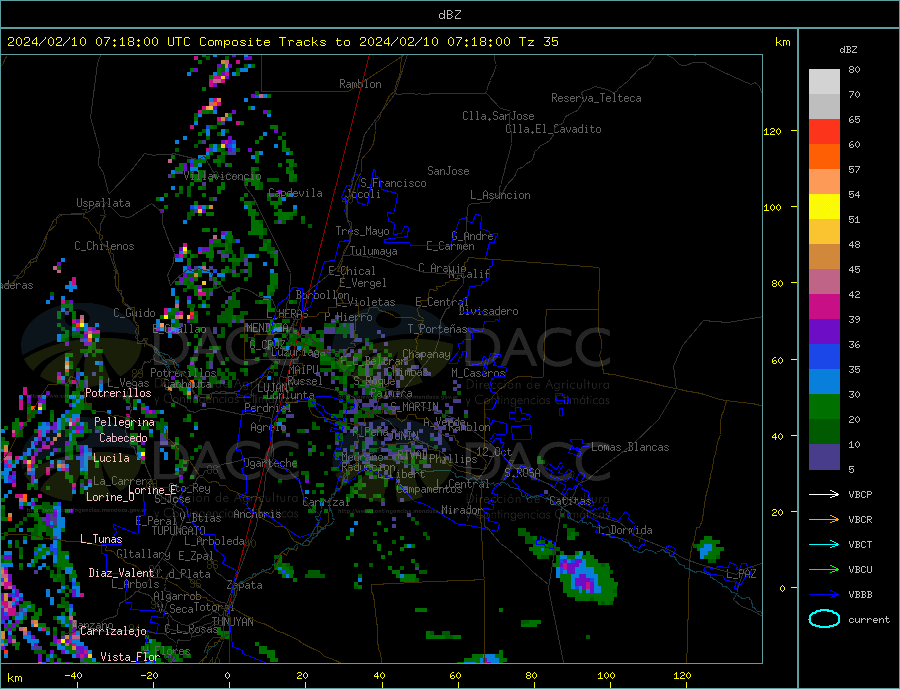Select the slate-purple bottom dBZ swatch

point(824,457)
